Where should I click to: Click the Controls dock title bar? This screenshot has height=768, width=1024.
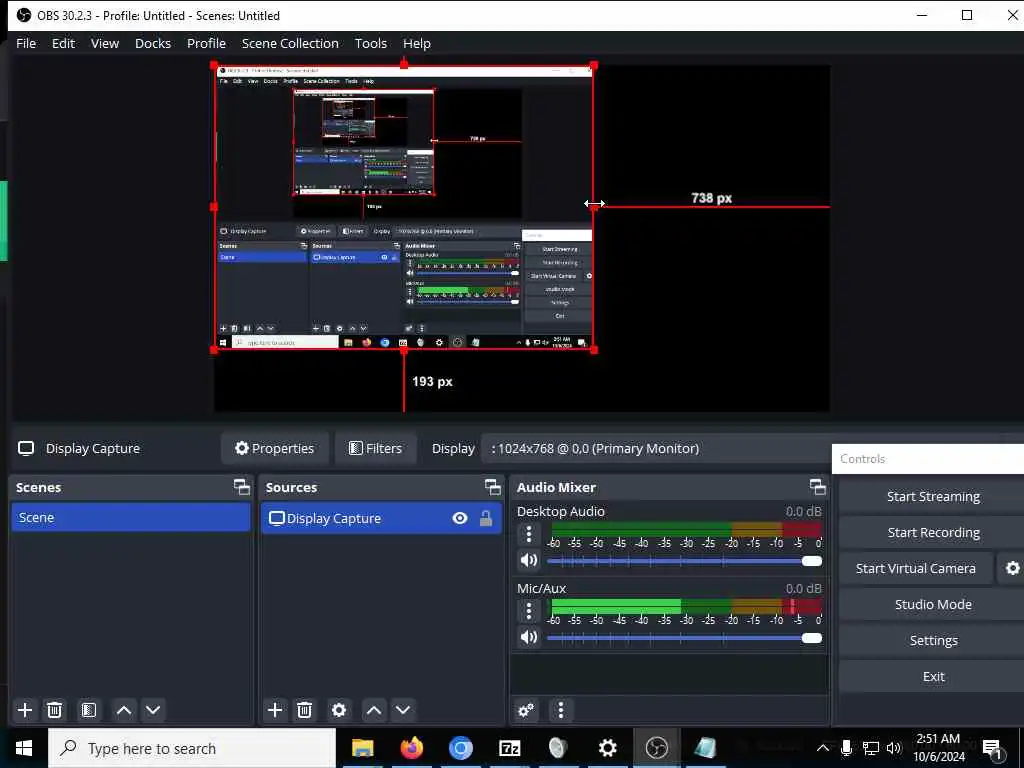pyautogui.click(x=928, y=458)
